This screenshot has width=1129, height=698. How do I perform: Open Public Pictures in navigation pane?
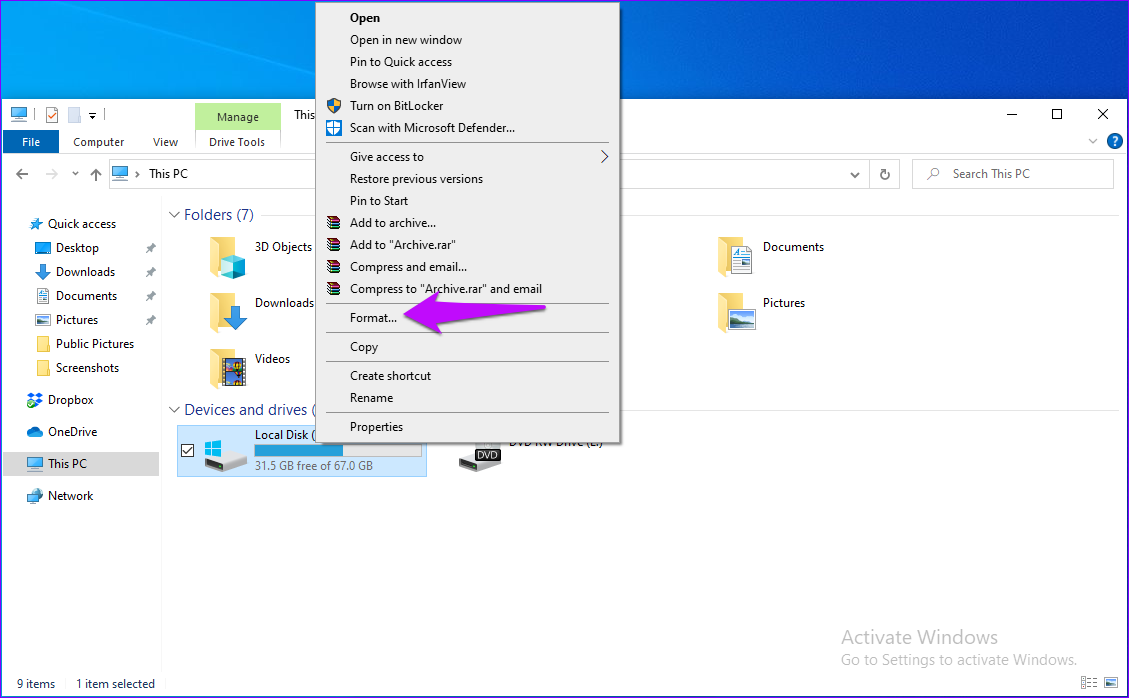pos(94,344)
